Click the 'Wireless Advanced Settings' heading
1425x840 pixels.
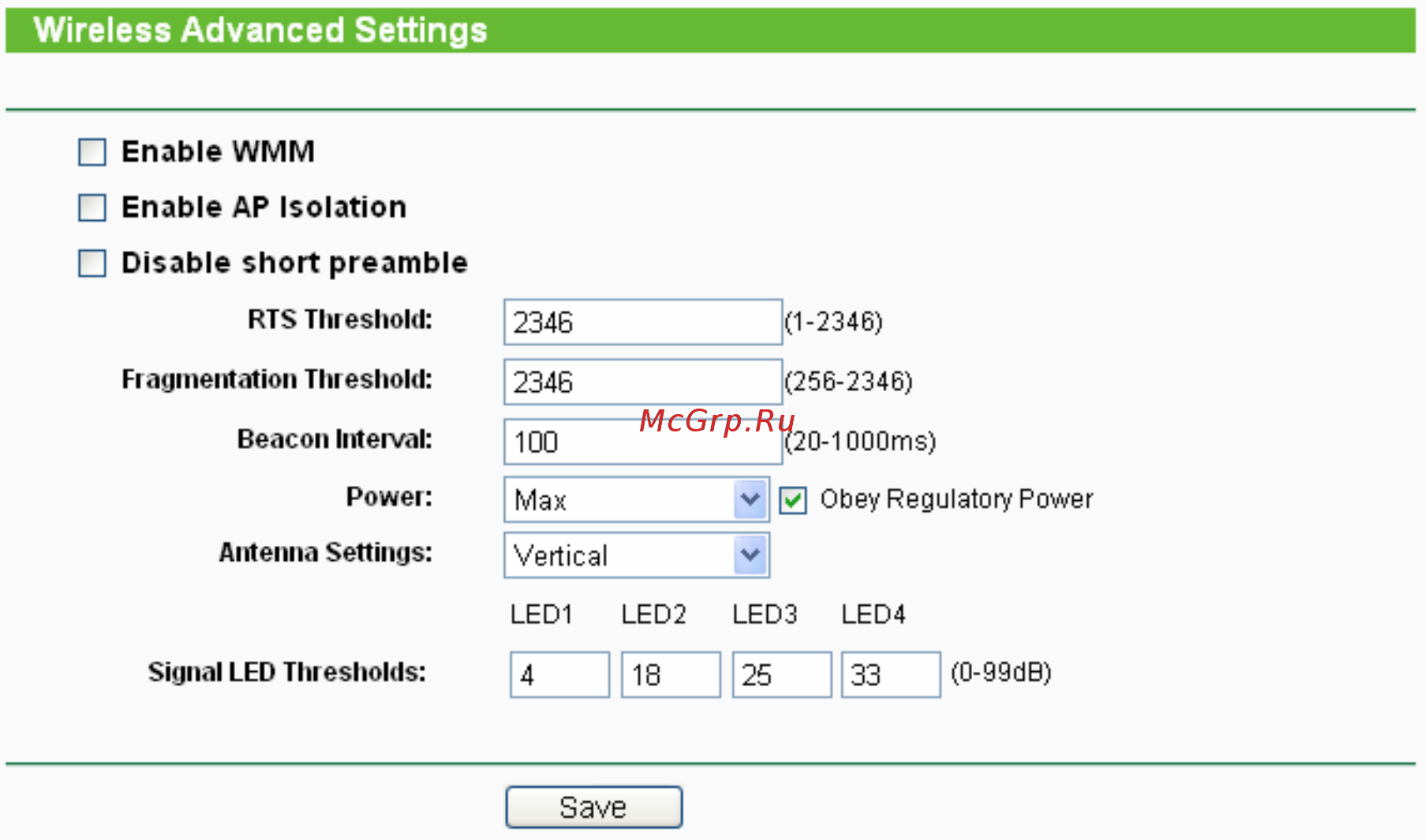[260, 30]
